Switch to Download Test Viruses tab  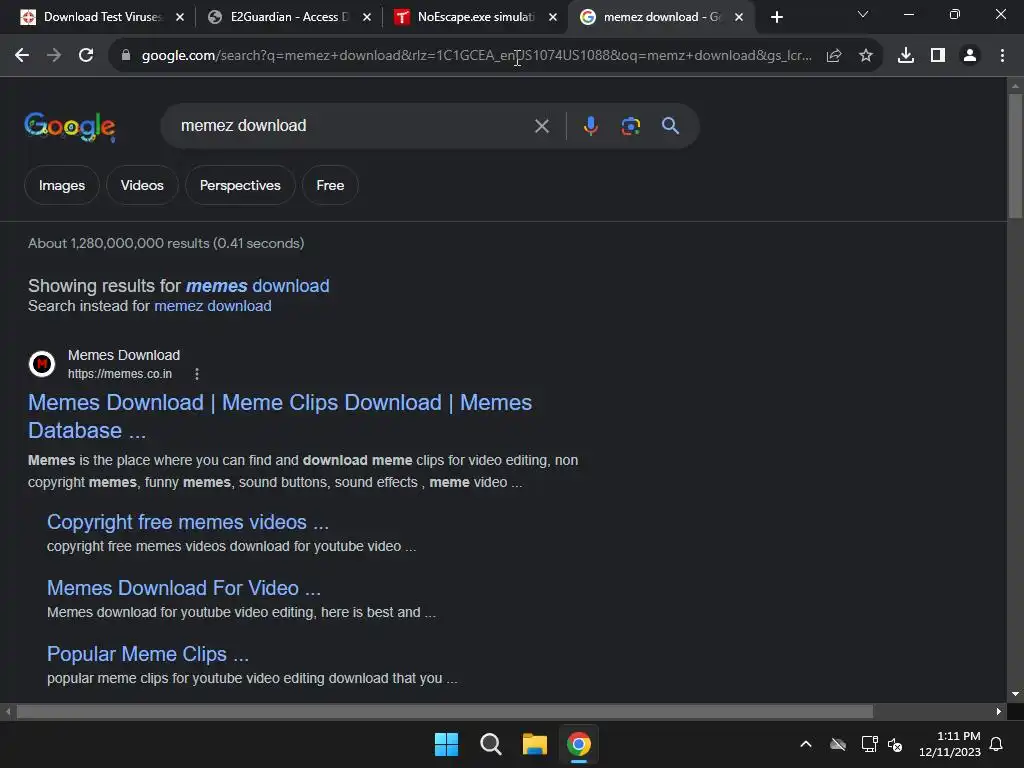pos(102,17)
